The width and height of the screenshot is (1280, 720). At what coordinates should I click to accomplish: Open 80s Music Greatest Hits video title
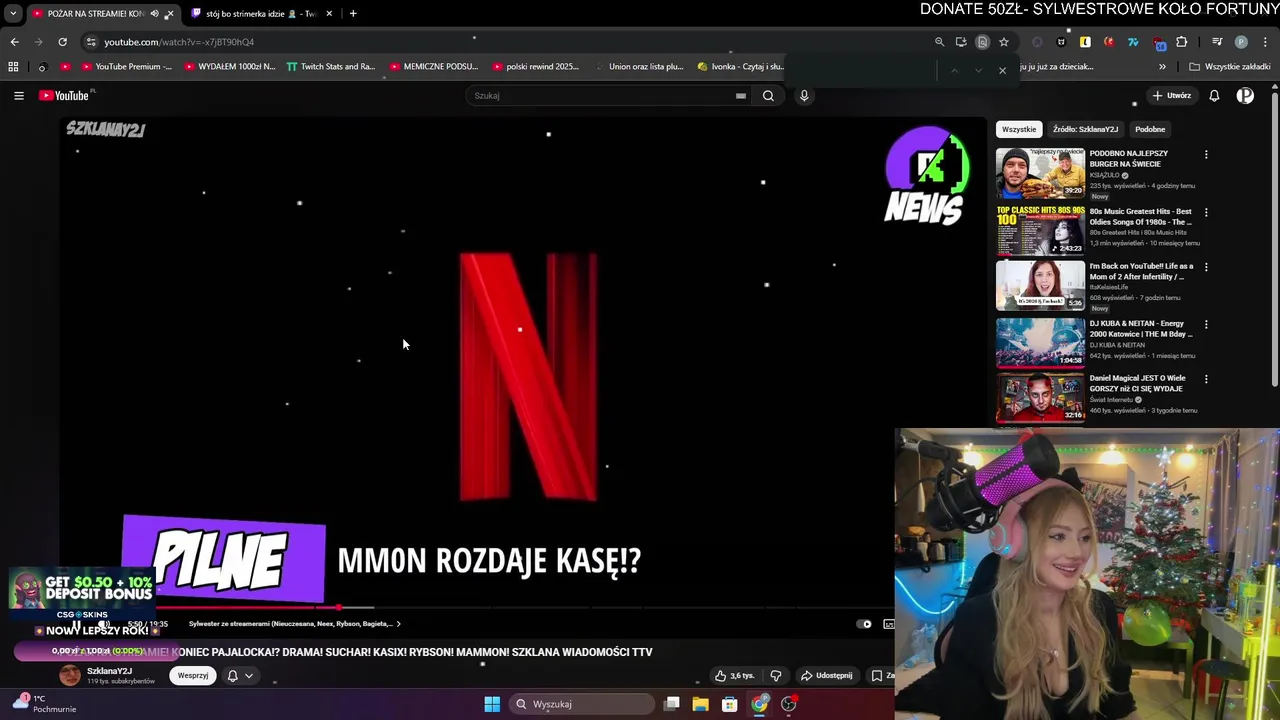pos(1140,217)
